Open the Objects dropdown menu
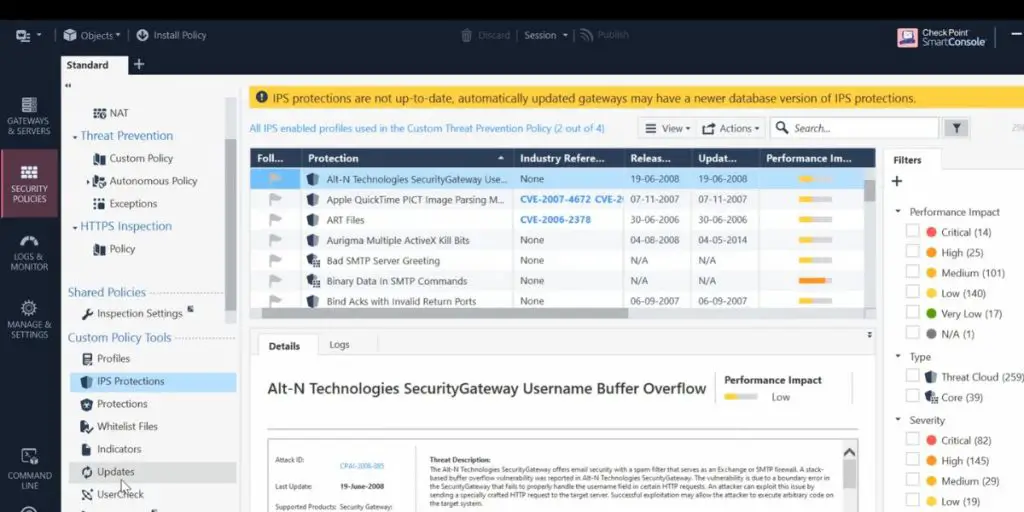The width and height of the screenshot is (1024, 512). coord(100,35)
